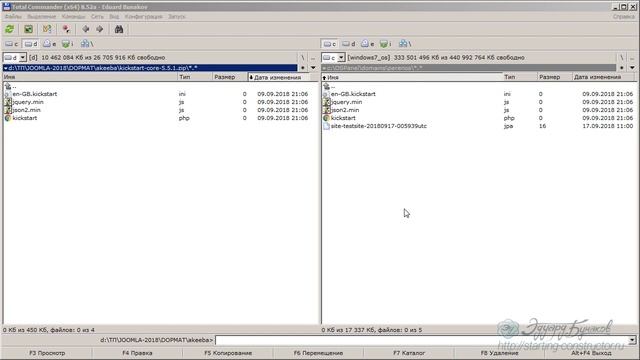Screen dimensions: 640x360
Task: Switch left panel to drive c
Action: coord(11,44)
